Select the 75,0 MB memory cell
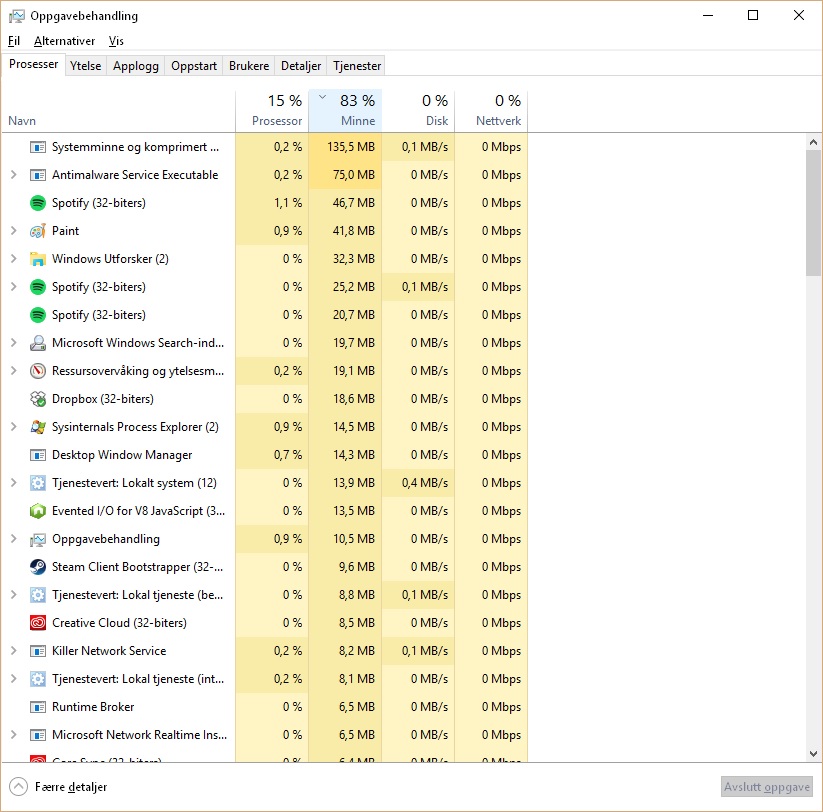 point(345,175)
